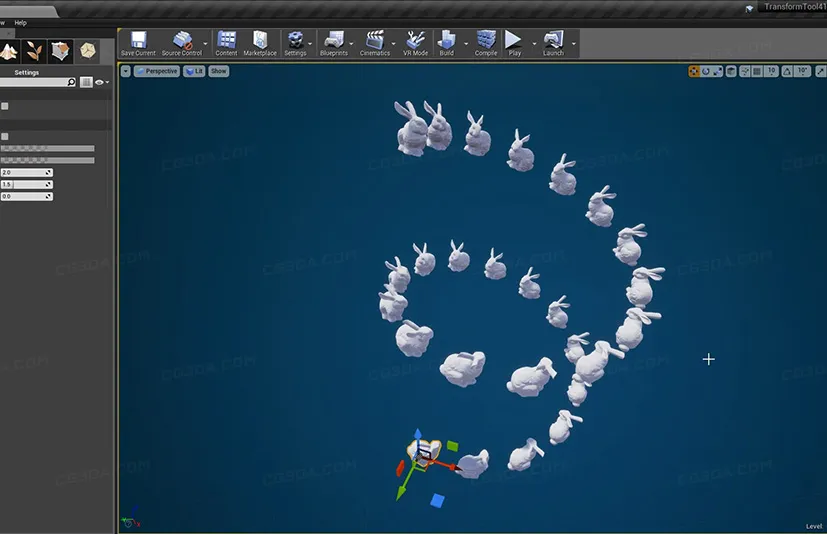Image resolution: width=827 pixels, height=534 pixels.
Task: Click the property matrix grid icon
Action: [x=86, y=82]
